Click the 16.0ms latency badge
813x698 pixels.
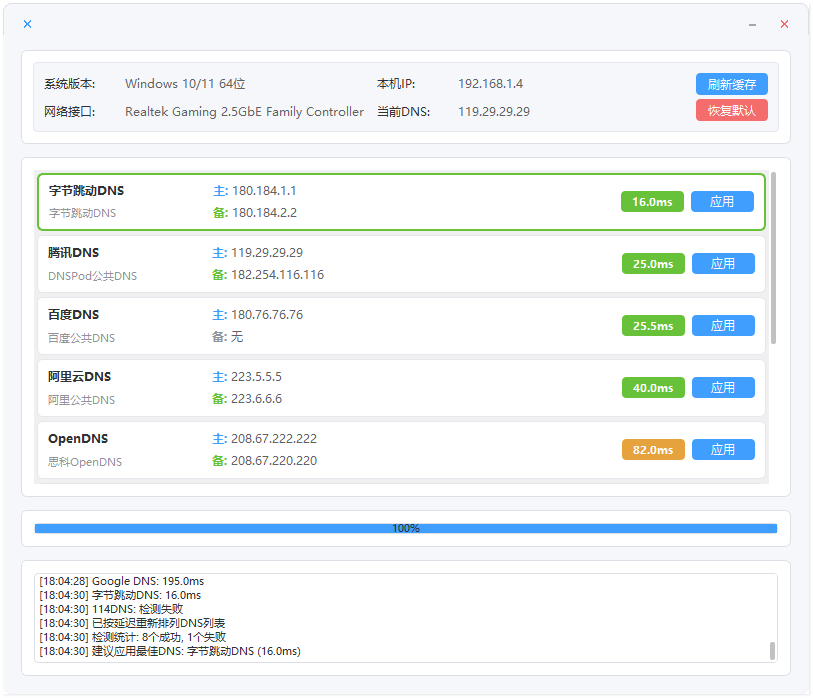652,202
